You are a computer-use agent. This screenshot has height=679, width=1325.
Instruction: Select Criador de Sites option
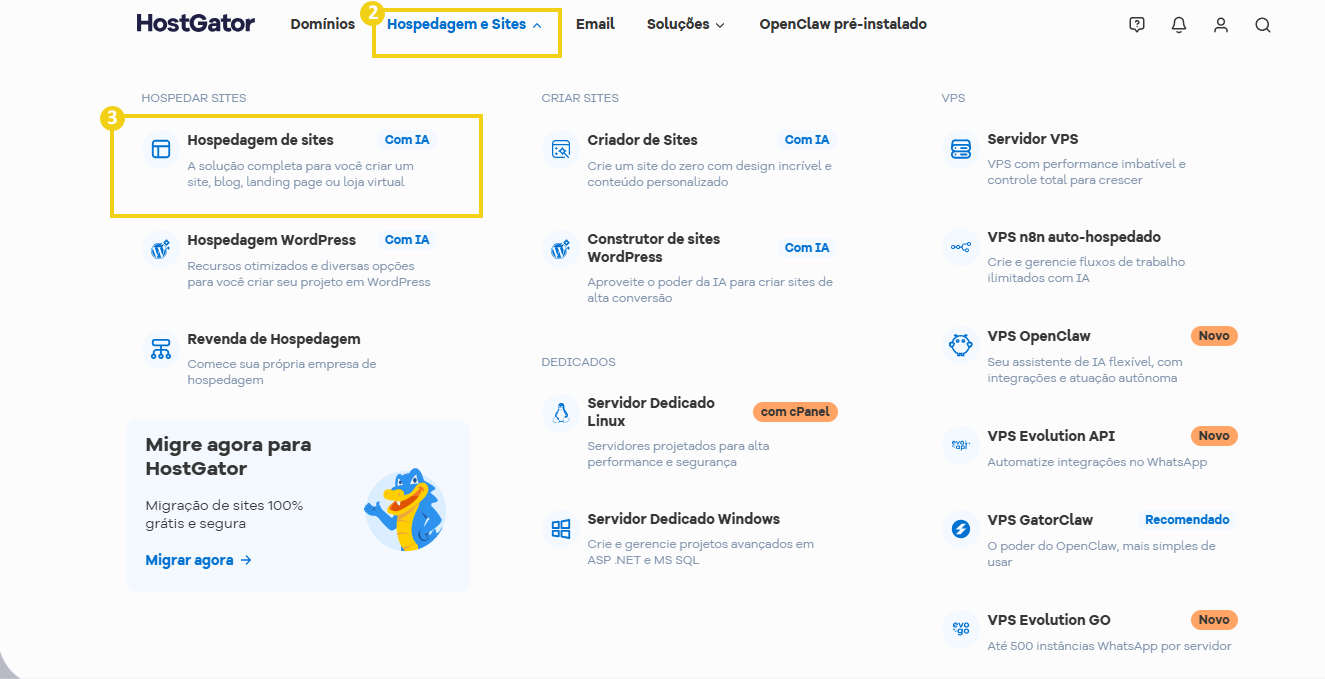click(643, 140)
